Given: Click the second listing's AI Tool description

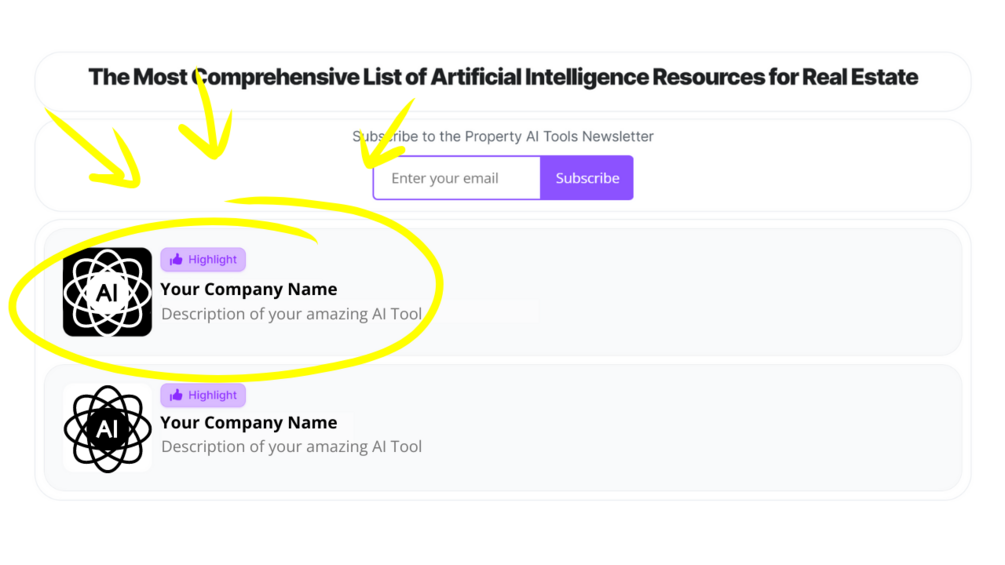Looking at the screenshot, I should [x=292, y=447].
